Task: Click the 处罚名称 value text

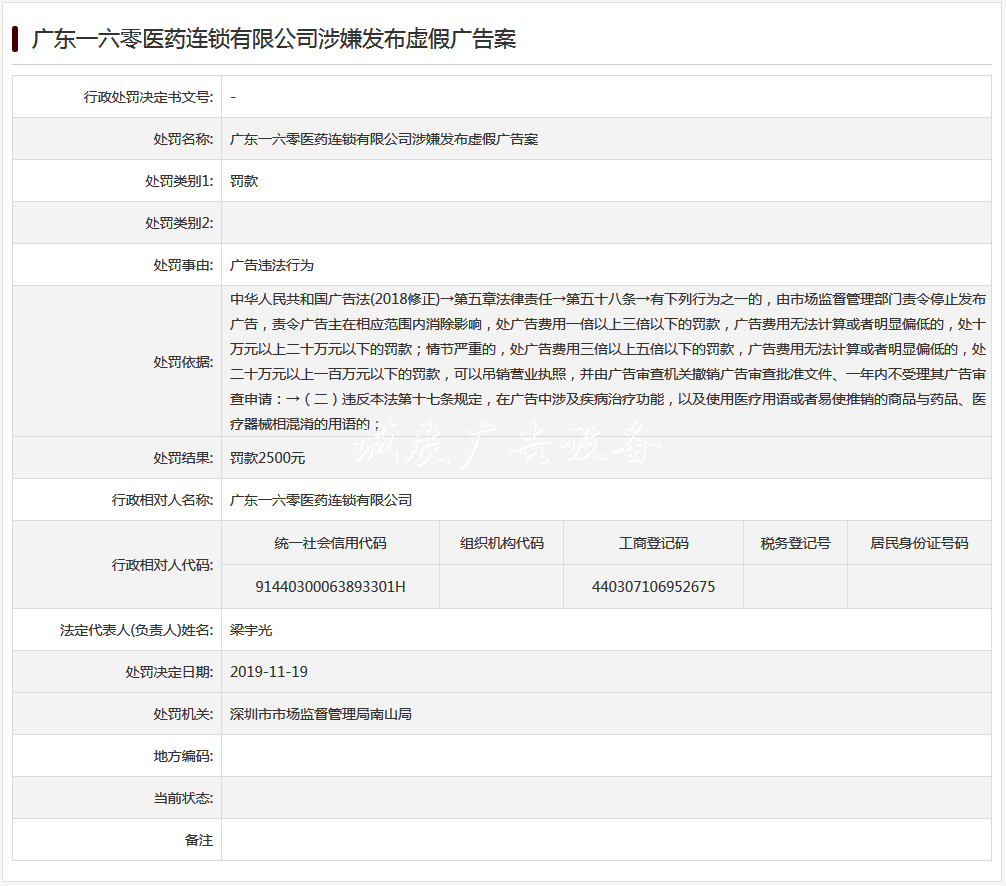Action: [x=384, y=139]
